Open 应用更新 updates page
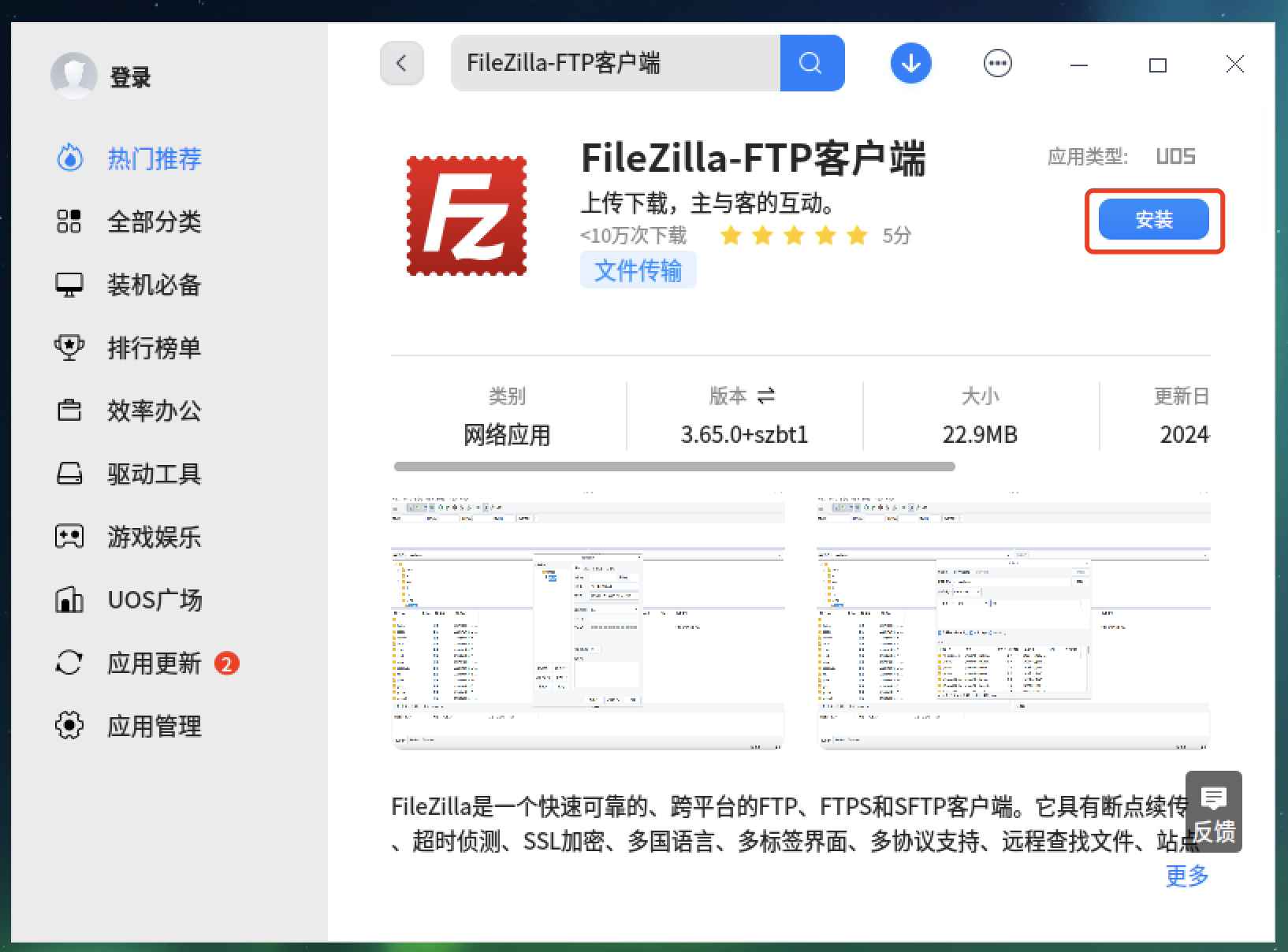The height and width of the screenshot is (952, 1288). (x=154, y=663)
